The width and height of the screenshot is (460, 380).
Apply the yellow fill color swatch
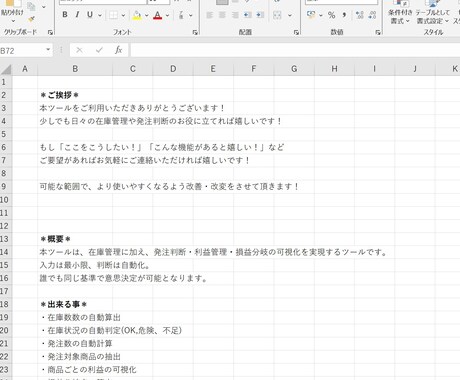(137, 15)
